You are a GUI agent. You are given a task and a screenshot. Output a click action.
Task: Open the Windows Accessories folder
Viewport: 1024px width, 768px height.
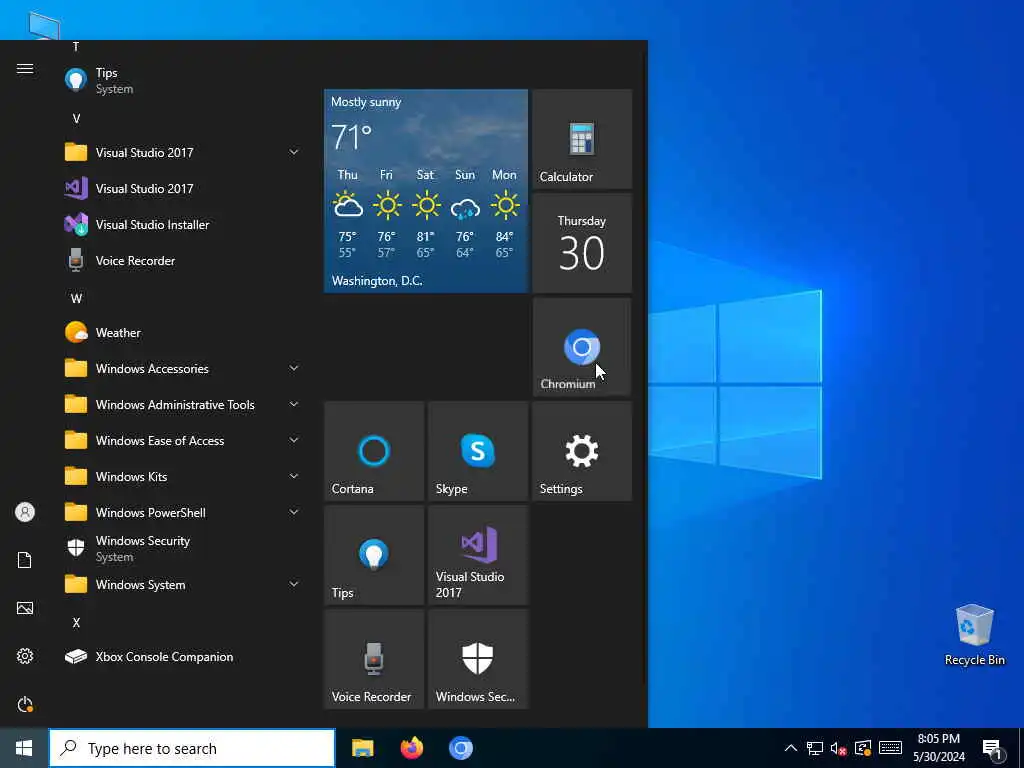pos(183,368)
